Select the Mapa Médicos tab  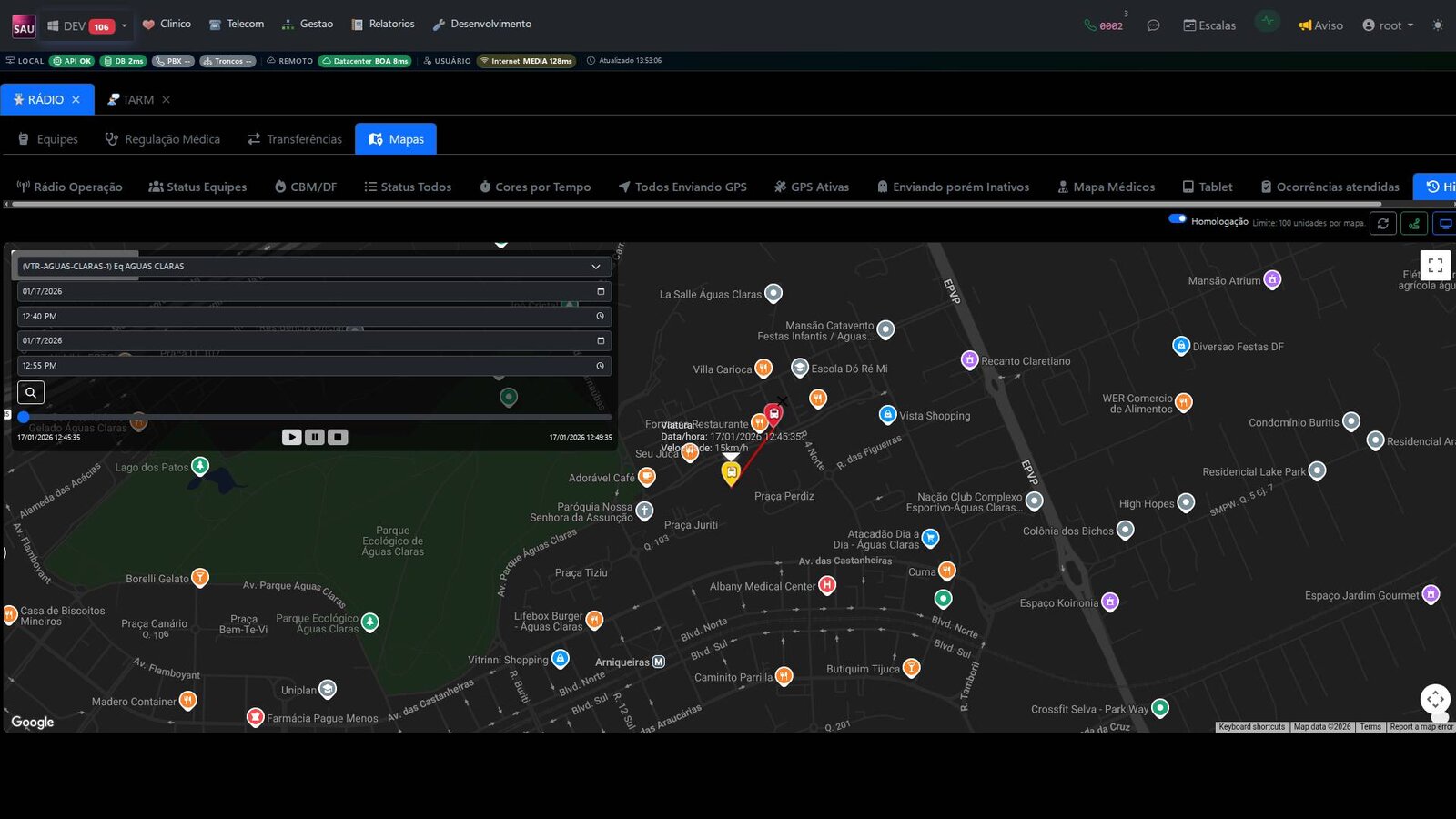point(1106,187)
